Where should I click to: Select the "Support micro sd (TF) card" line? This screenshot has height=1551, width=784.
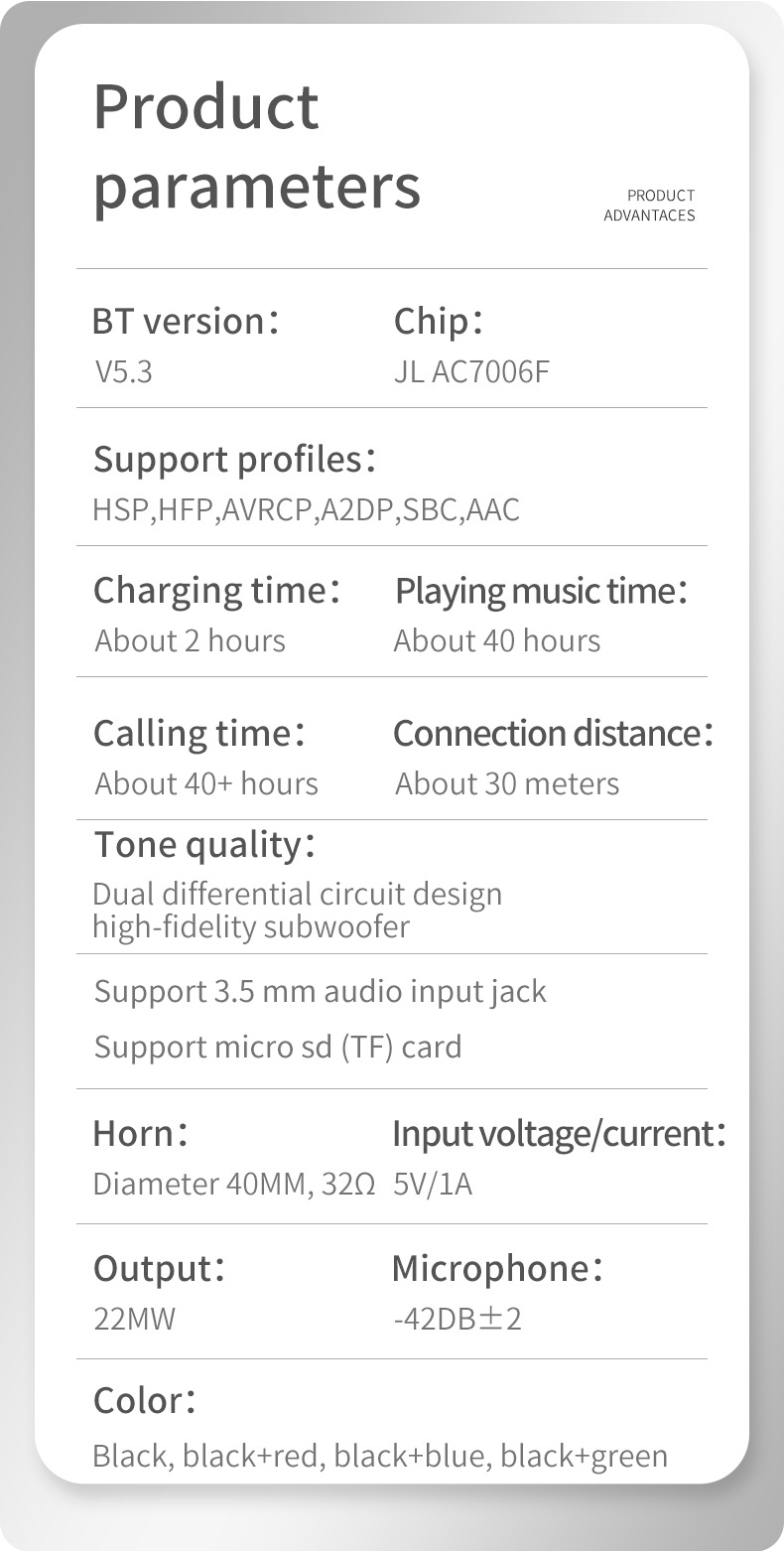(278, 1047)
